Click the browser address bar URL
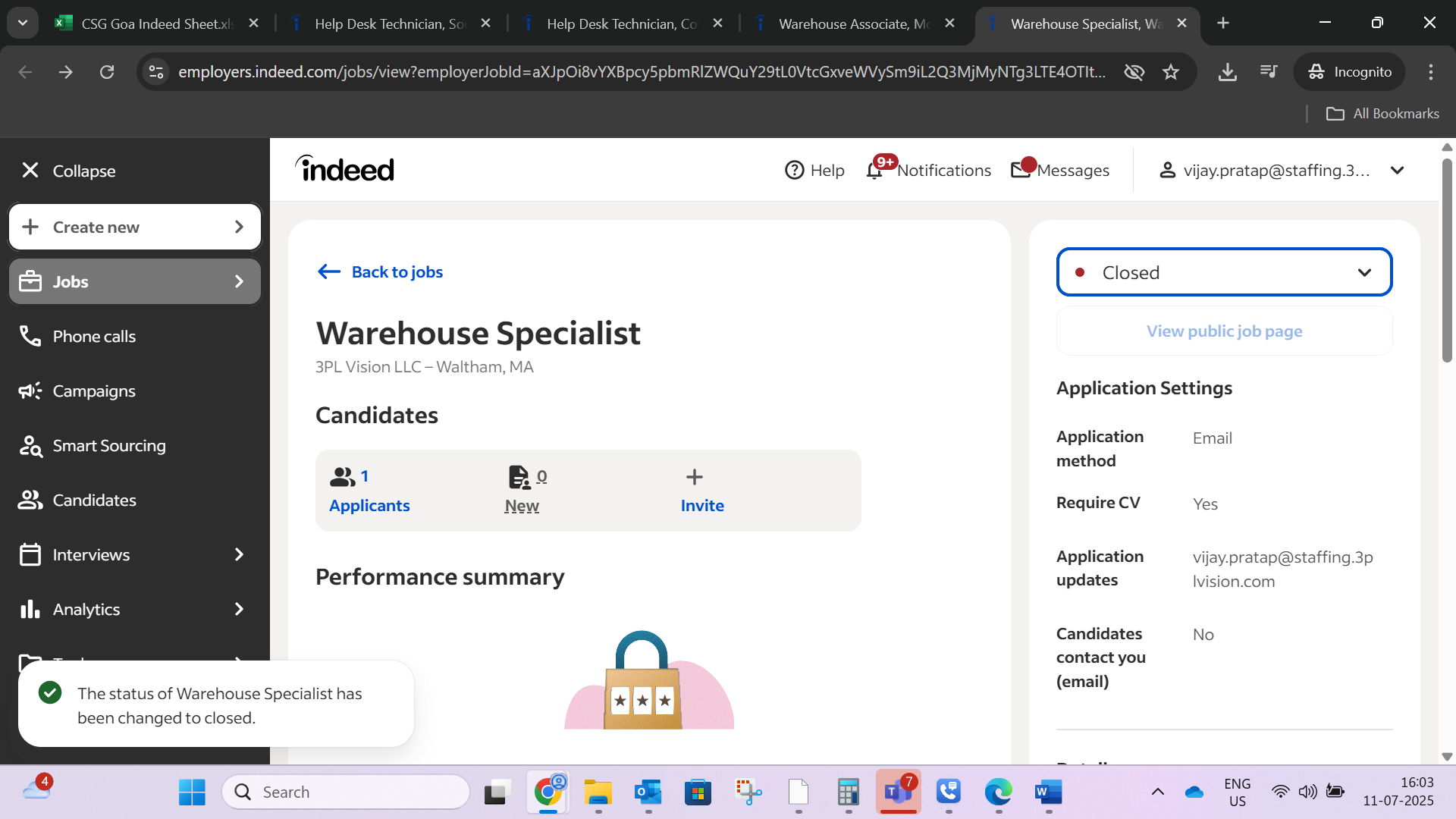 click(x=642, y=72)
